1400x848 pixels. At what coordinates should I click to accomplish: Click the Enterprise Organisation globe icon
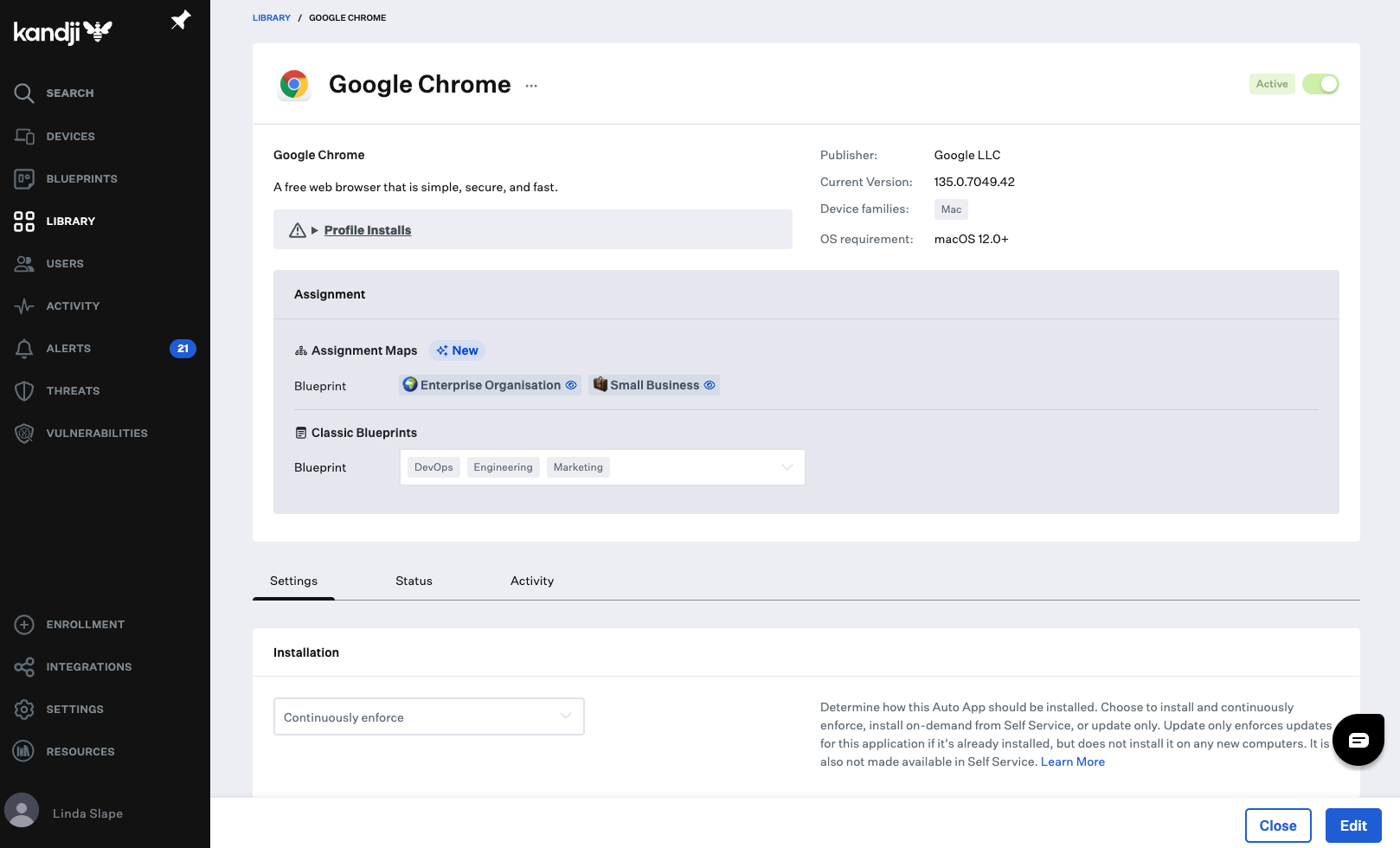point(410,384)
